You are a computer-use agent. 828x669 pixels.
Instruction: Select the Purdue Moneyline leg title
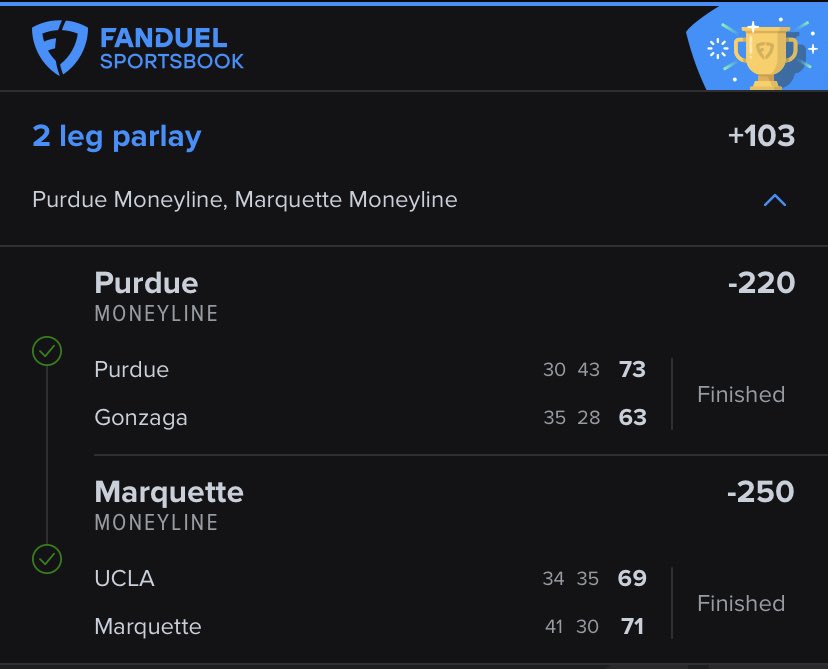[156, 296]
